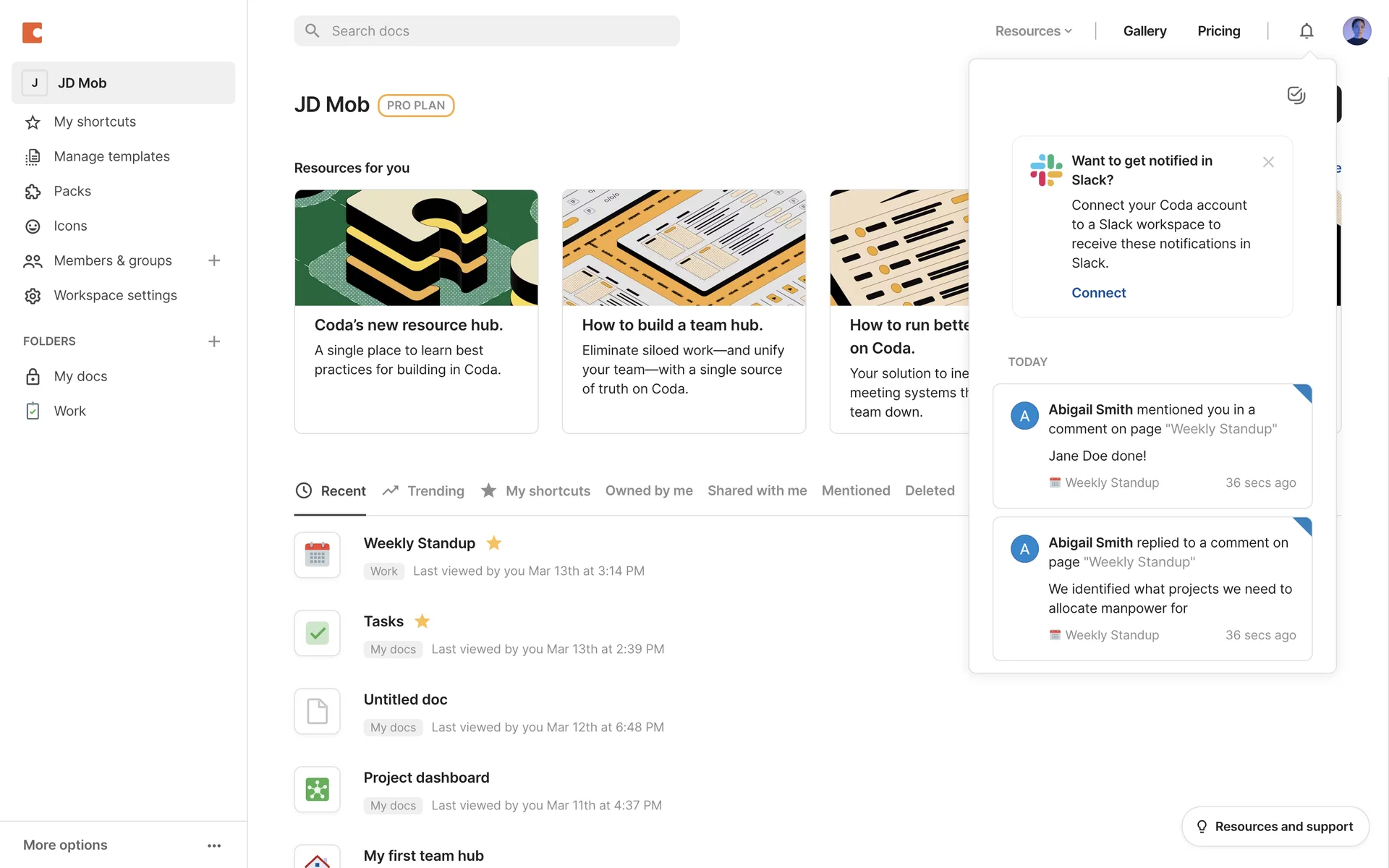Switch to the Trending tab

[424, 491]
